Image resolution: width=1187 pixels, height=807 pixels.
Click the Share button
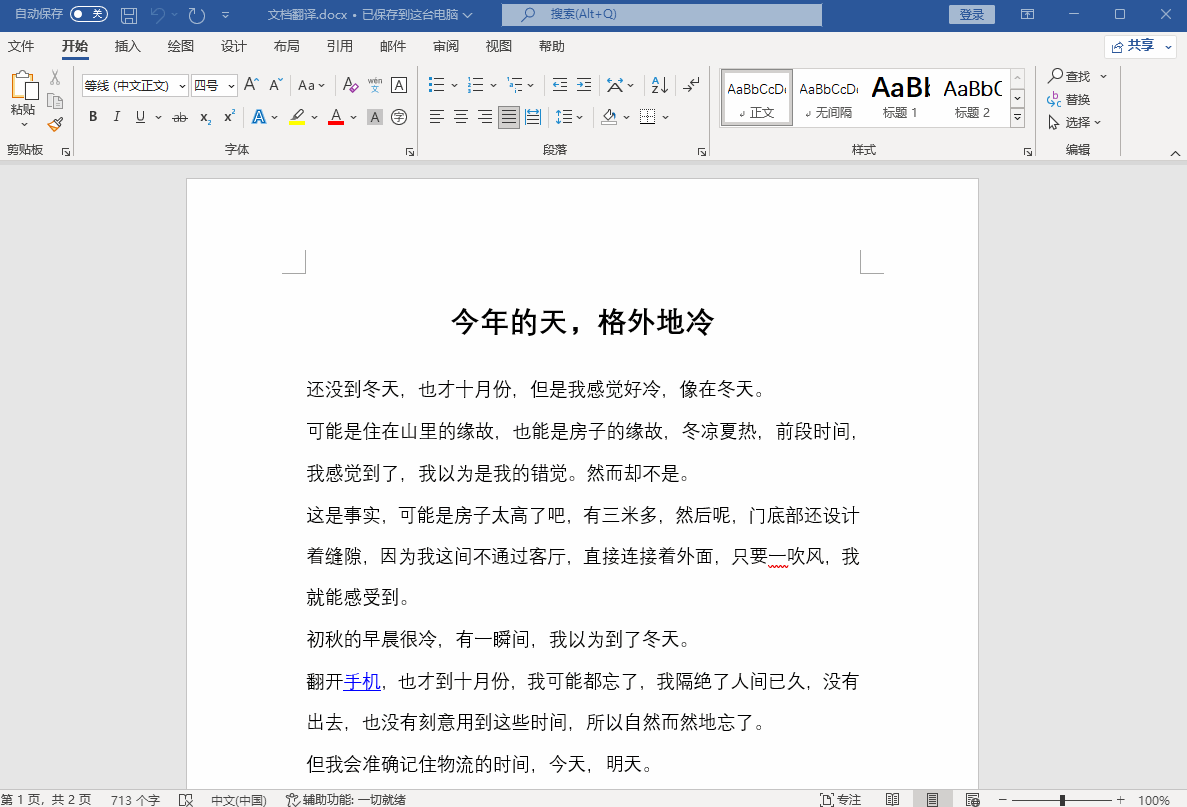(1141, 46)
